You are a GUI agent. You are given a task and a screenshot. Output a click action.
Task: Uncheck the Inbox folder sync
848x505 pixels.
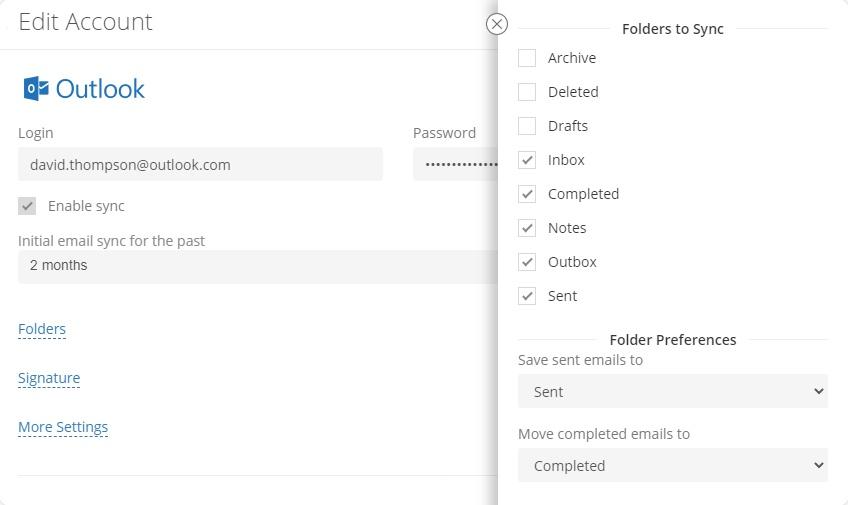point(527,160)
